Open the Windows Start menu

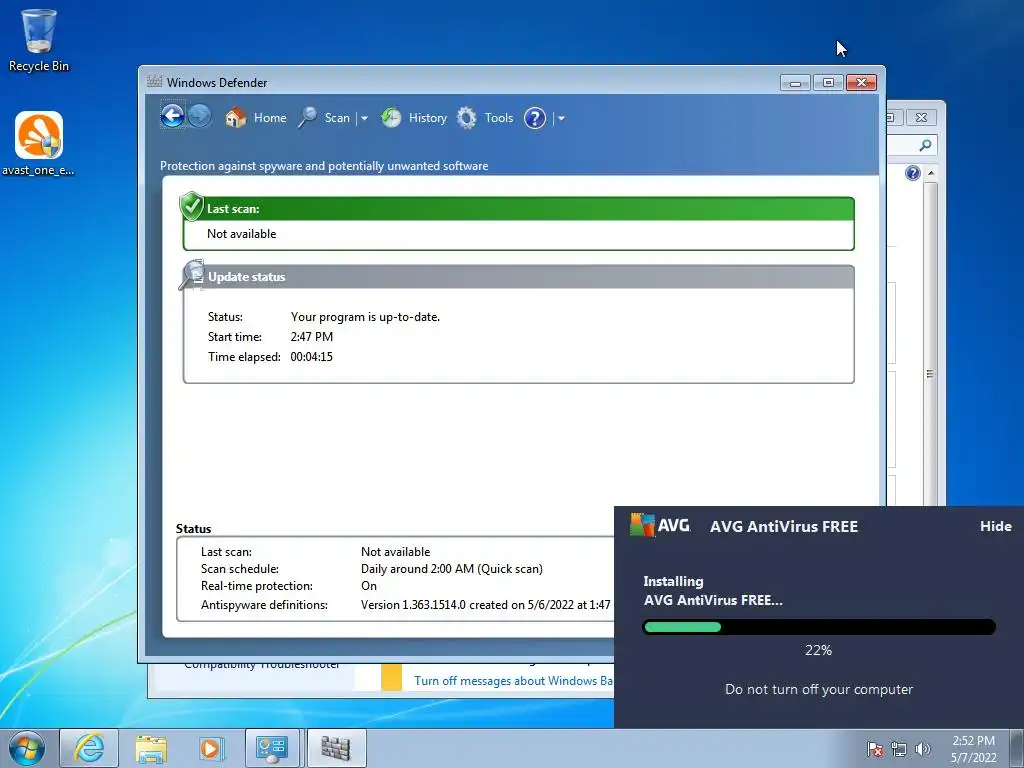tap(27, 748)
